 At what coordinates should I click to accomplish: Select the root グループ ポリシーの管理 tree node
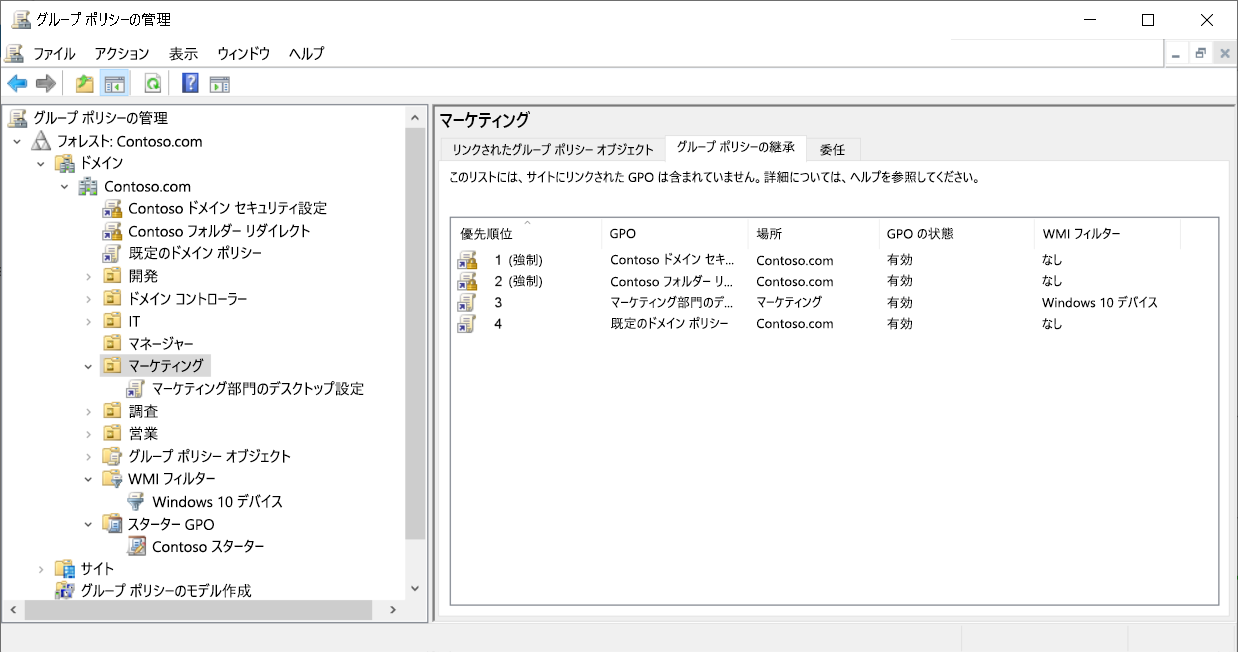click(x=100, y=118)
